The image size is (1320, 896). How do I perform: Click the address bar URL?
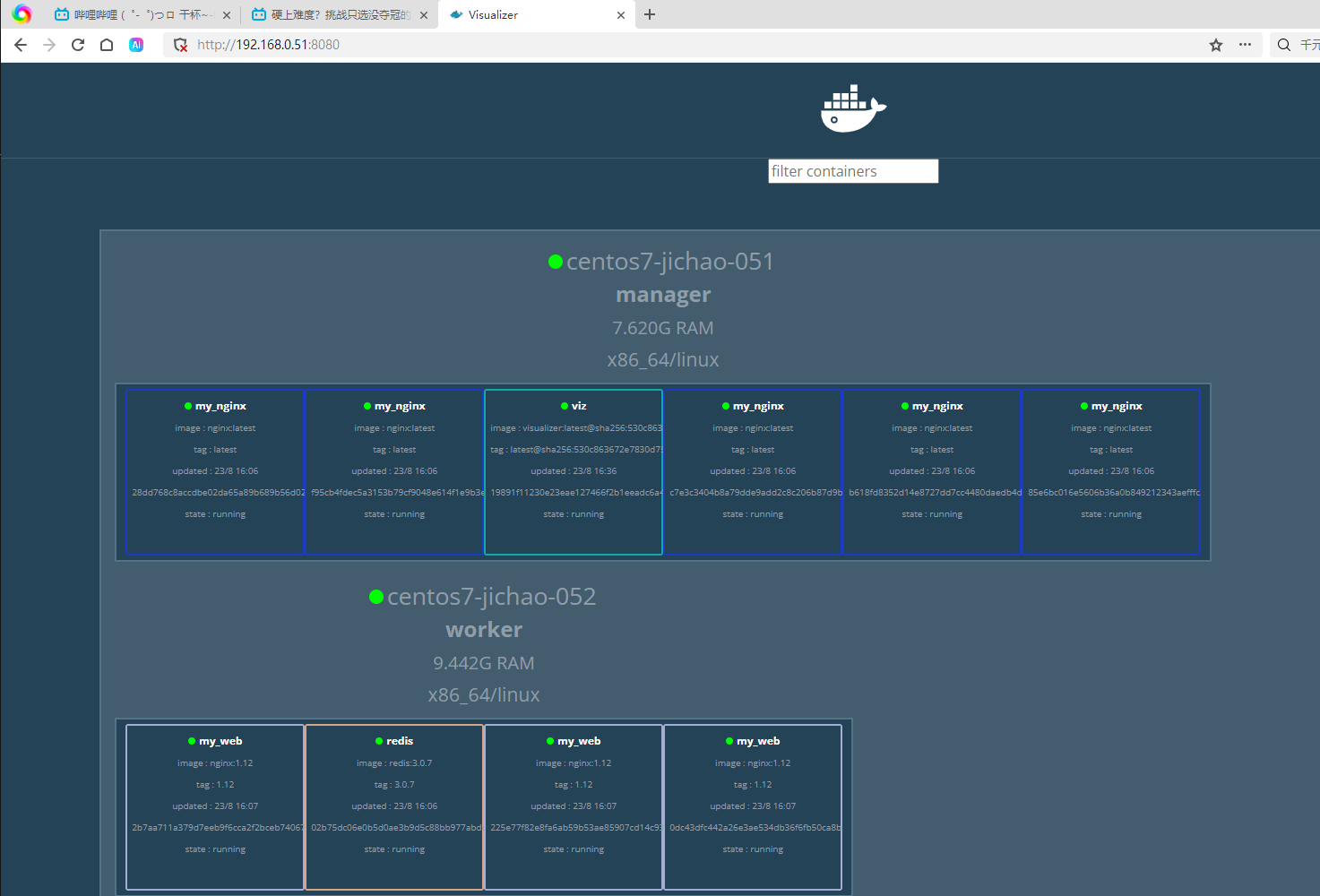point(268,45)
